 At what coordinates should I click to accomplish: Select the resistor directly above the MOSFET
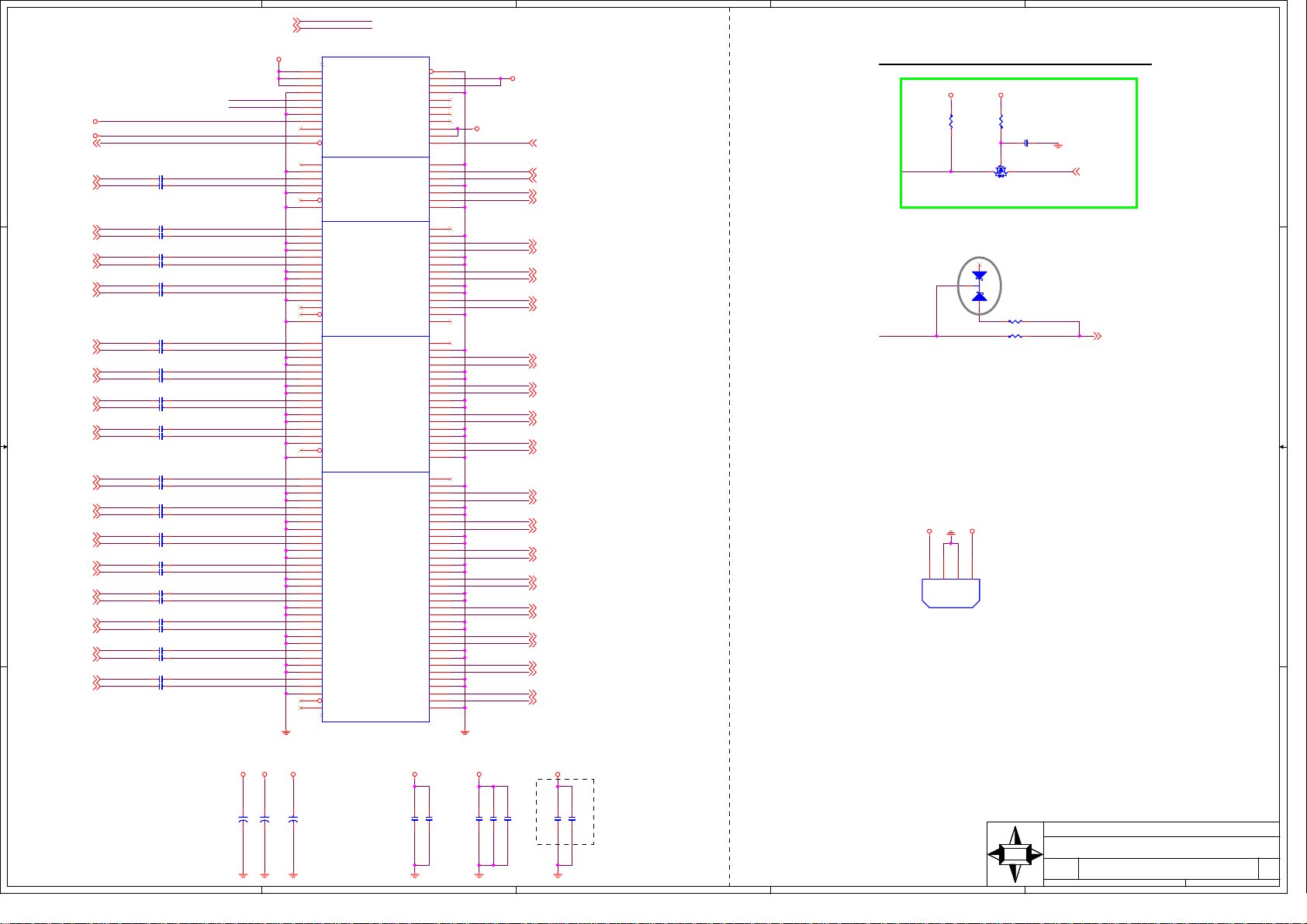tap(1001, 121)
